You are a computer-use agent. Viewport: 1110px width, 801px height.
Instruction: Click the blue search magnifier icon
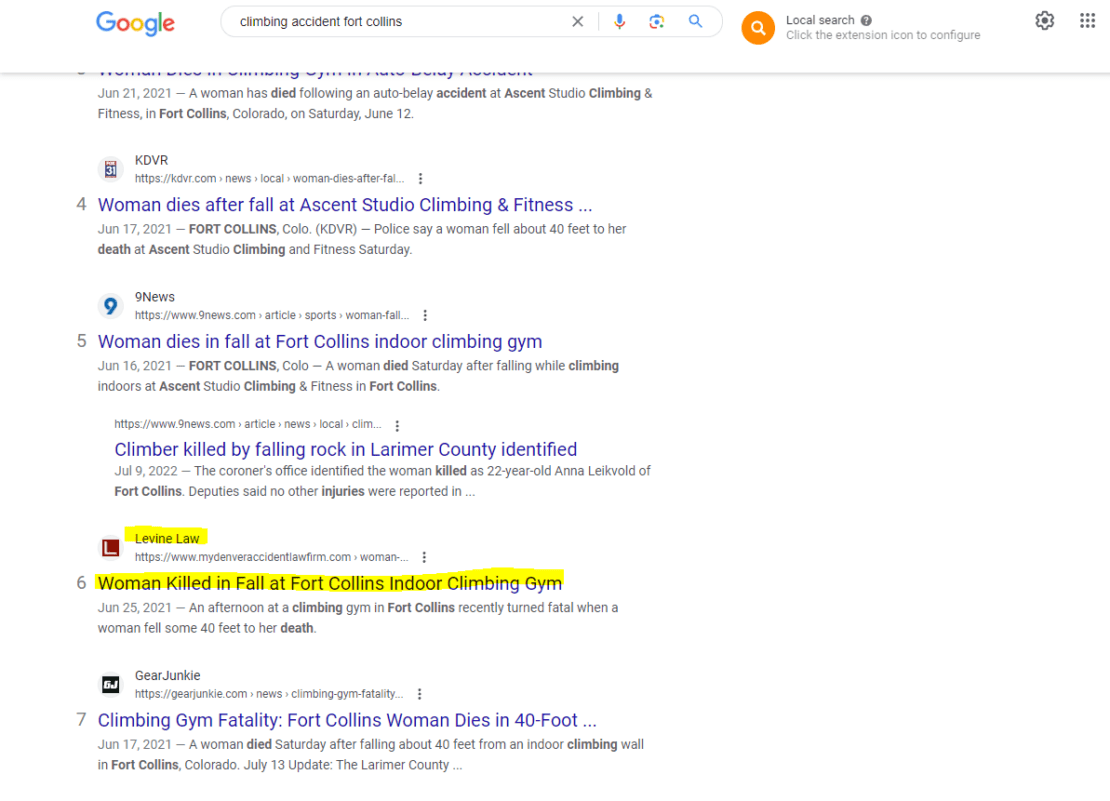click(x=696, y=20)
